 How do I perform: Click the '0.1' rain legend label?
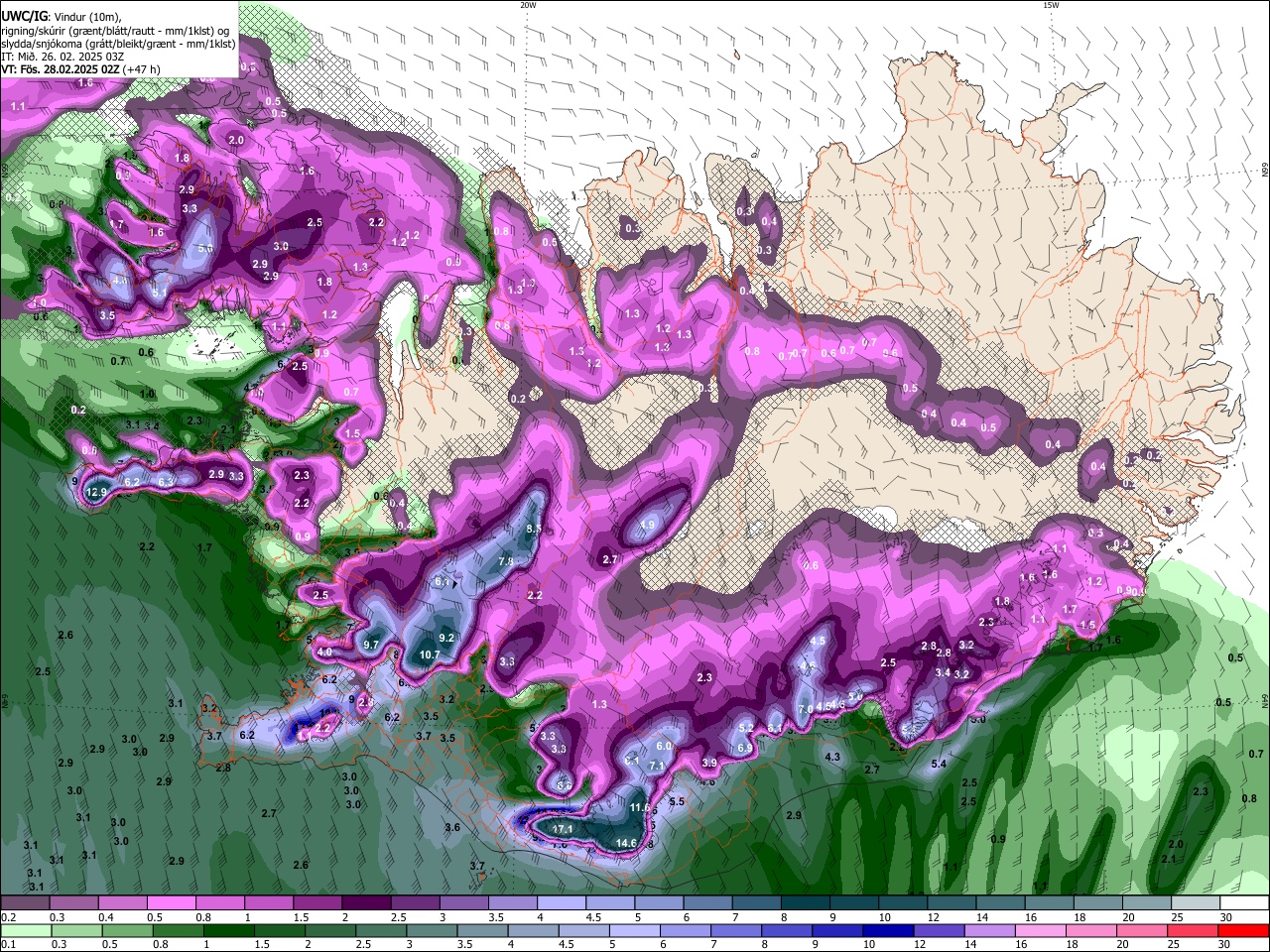tap(8, 945)
